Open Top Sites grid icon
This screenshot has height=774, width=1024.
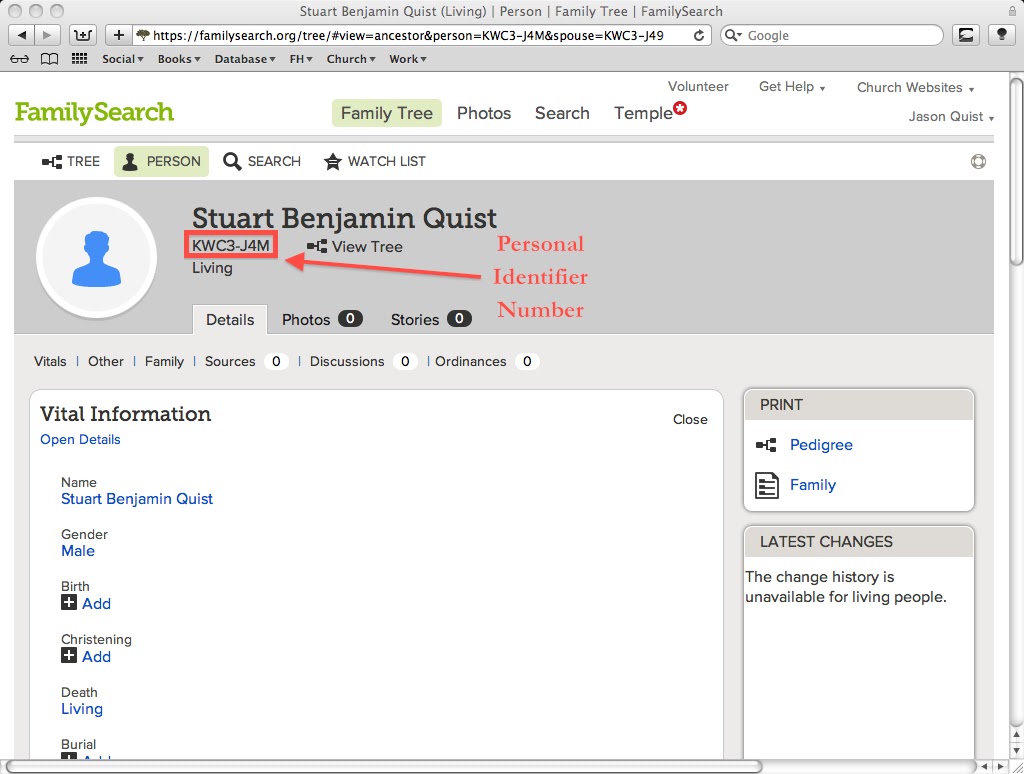point(79,59)
